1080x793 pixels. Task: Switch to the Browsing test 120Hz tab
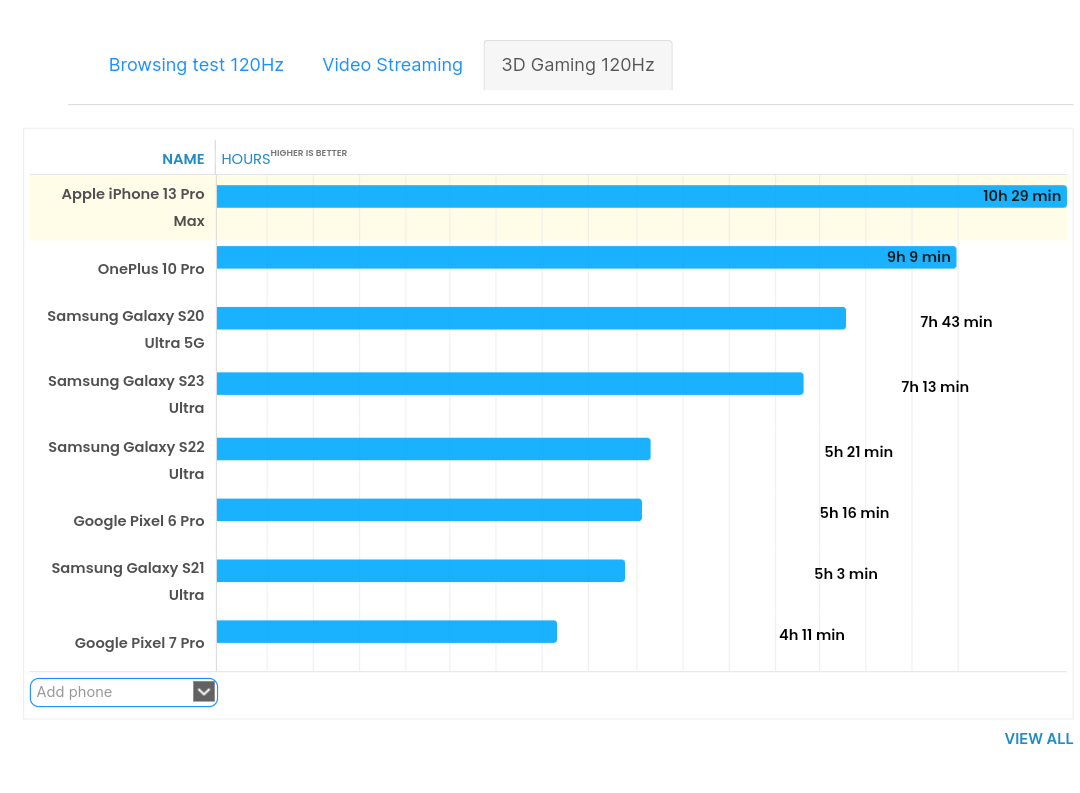[x=196, y=65]
